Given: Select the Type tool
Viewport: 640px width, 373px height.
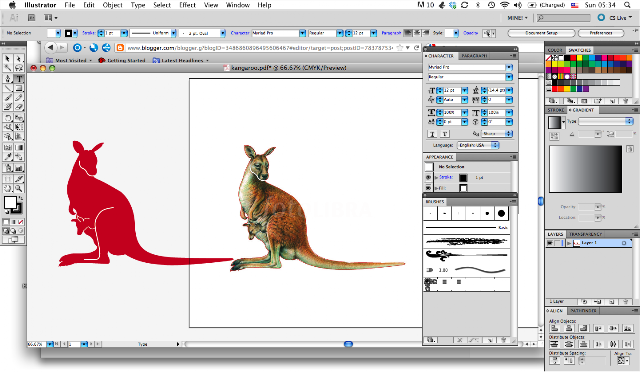Looking at the screenshot, I should point(19,79).
